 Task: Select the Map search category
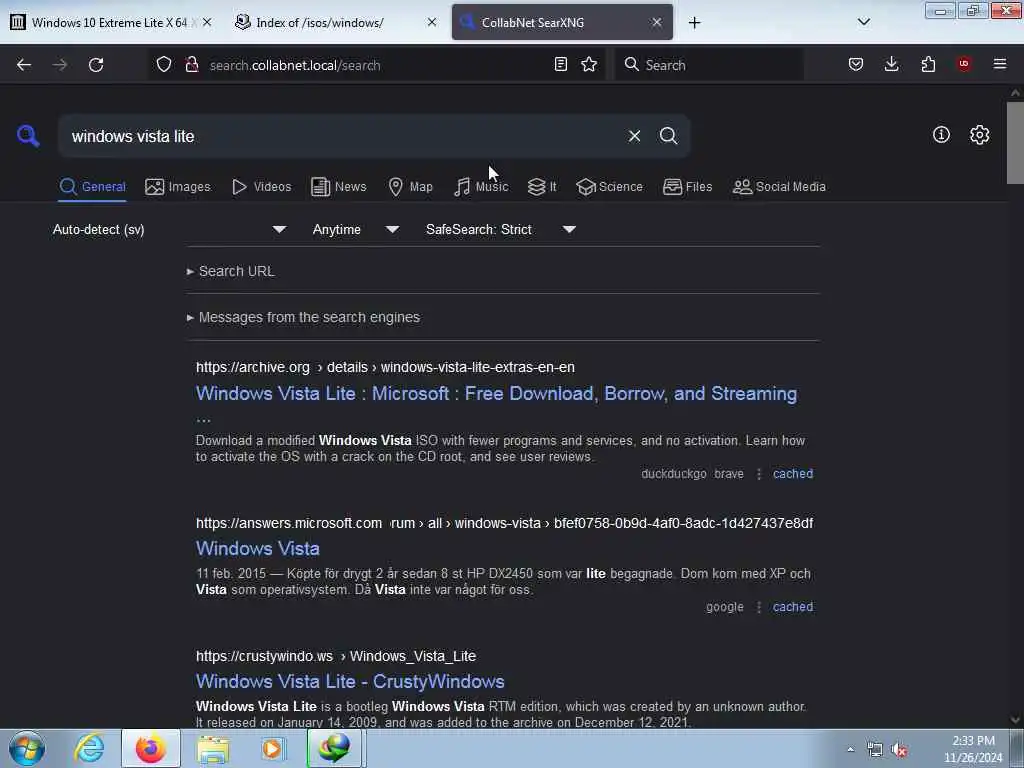(x=411, y=187)
